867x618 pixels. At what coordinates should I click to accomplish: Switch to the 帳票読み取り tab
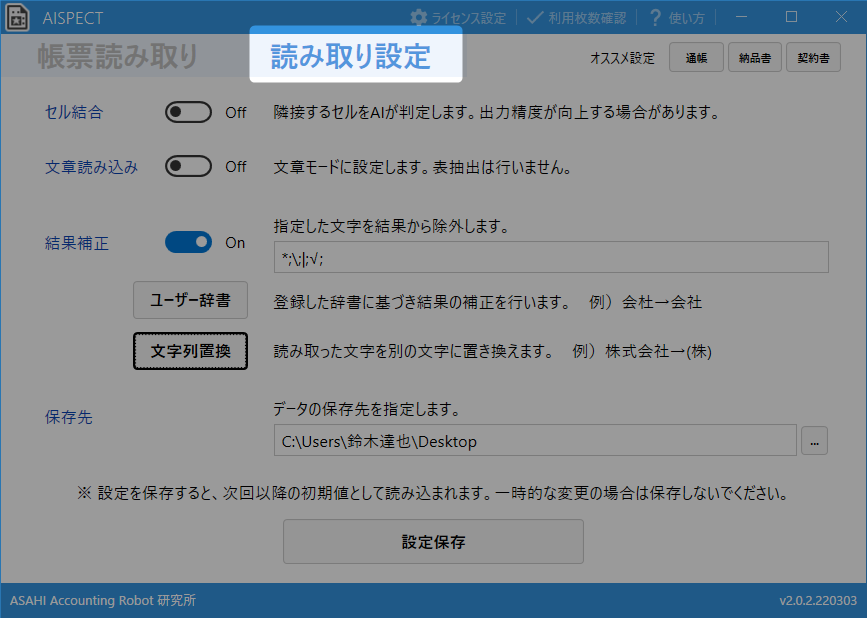point(118,57)
